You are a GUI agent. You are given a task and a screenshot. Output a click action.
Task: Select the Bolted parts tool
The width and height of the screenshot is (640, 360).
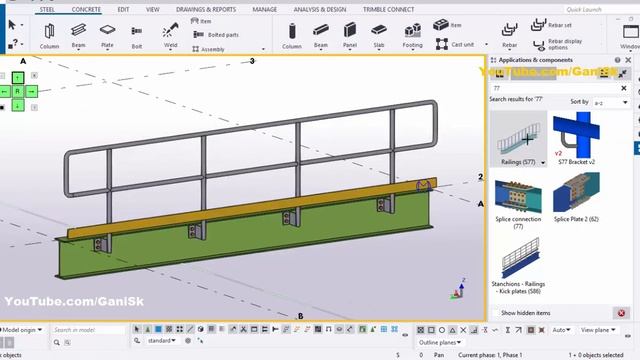pos(216,35)
